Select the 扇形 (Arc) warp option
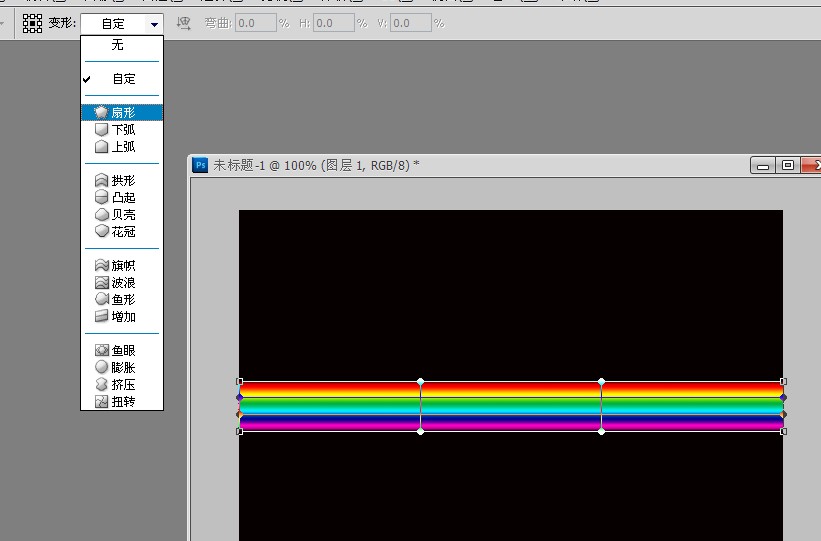821x541 pixels. pyautogui.click(x=122, y=113)
